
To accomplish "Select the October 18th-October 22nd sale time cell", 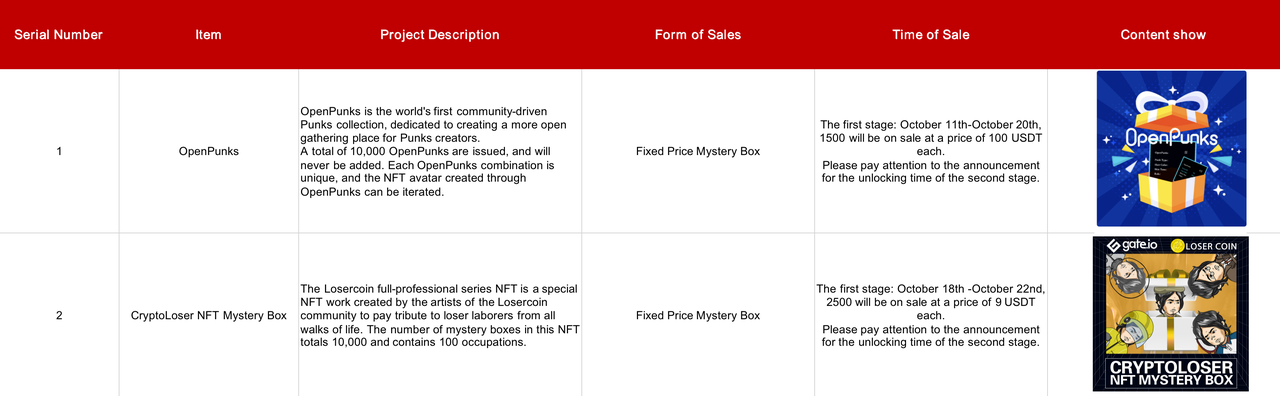I will (x=930, y=315).
